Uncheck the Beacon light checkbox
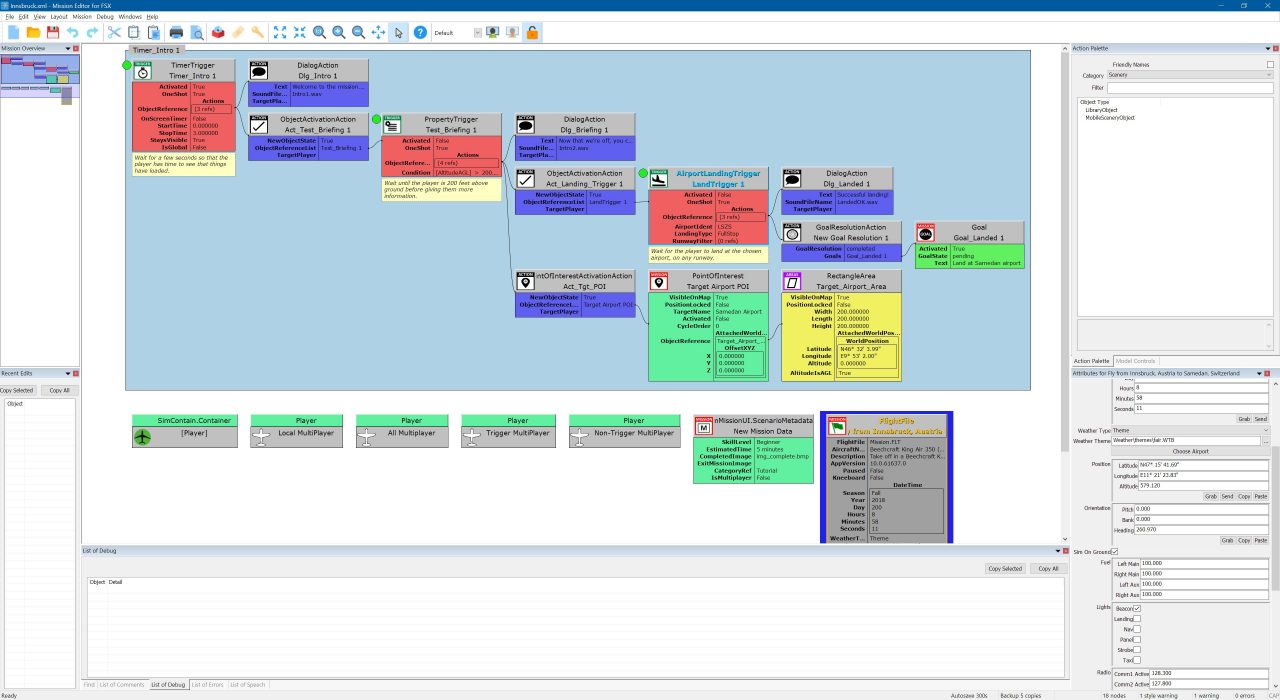The image size is (1280, 700). point(1137,608)
